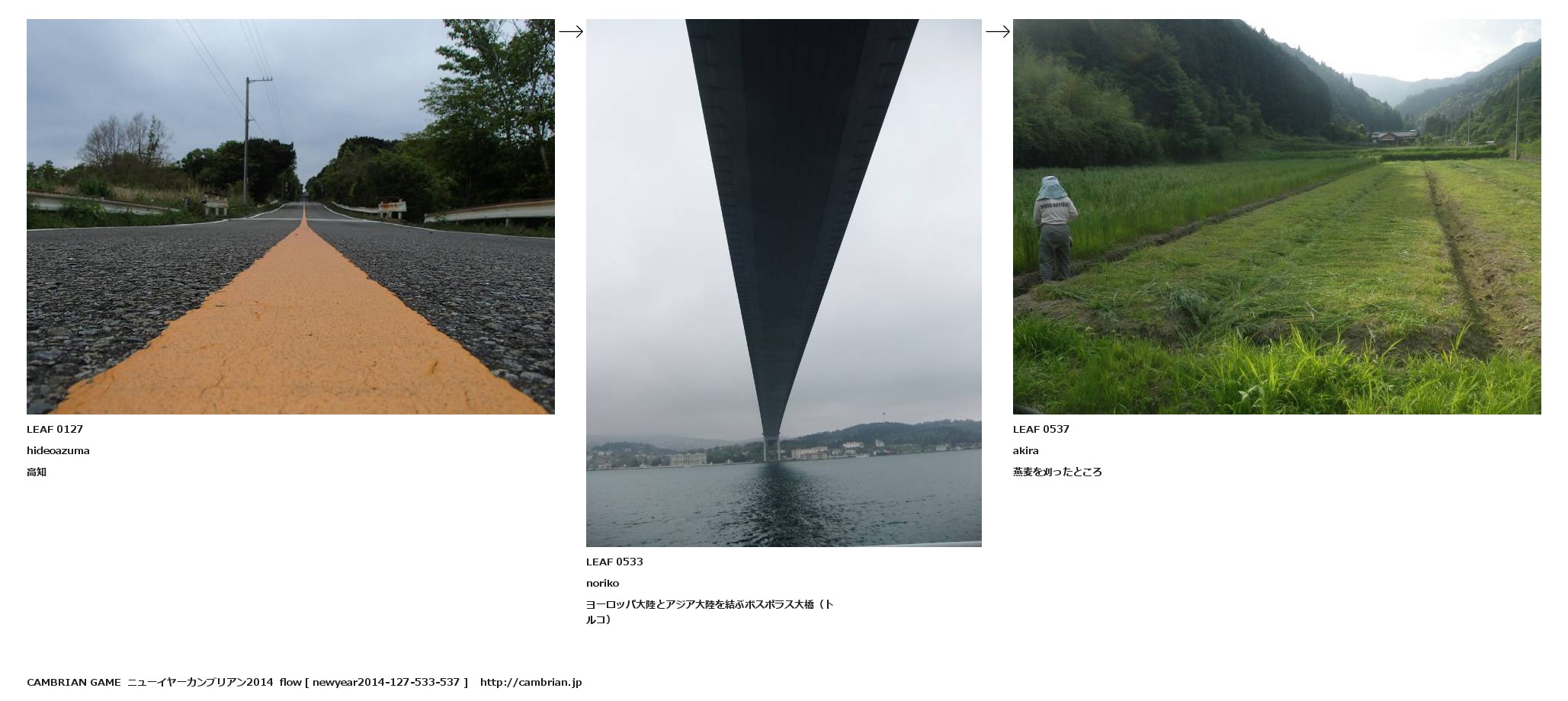The width and height of the screenshot is (1568, 701).
Task: Click the Bosphorus bridge Japanese caption
Action: [x=710, y=612]
